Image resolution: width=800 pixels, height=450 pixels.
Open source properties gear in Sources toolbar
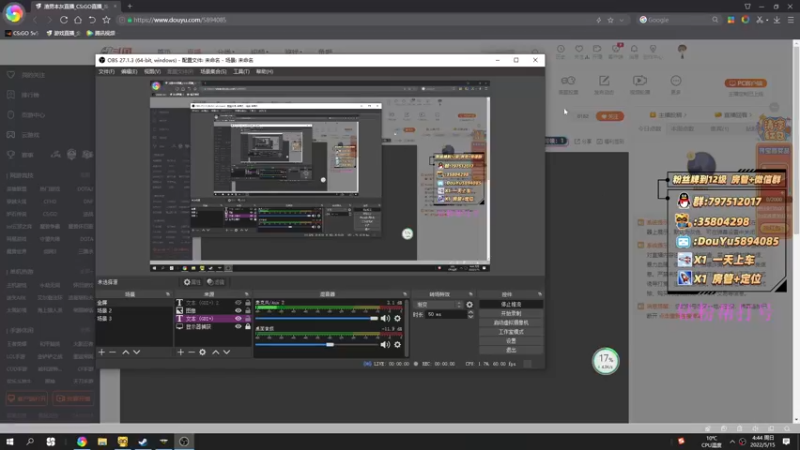(x=203, y=352)
